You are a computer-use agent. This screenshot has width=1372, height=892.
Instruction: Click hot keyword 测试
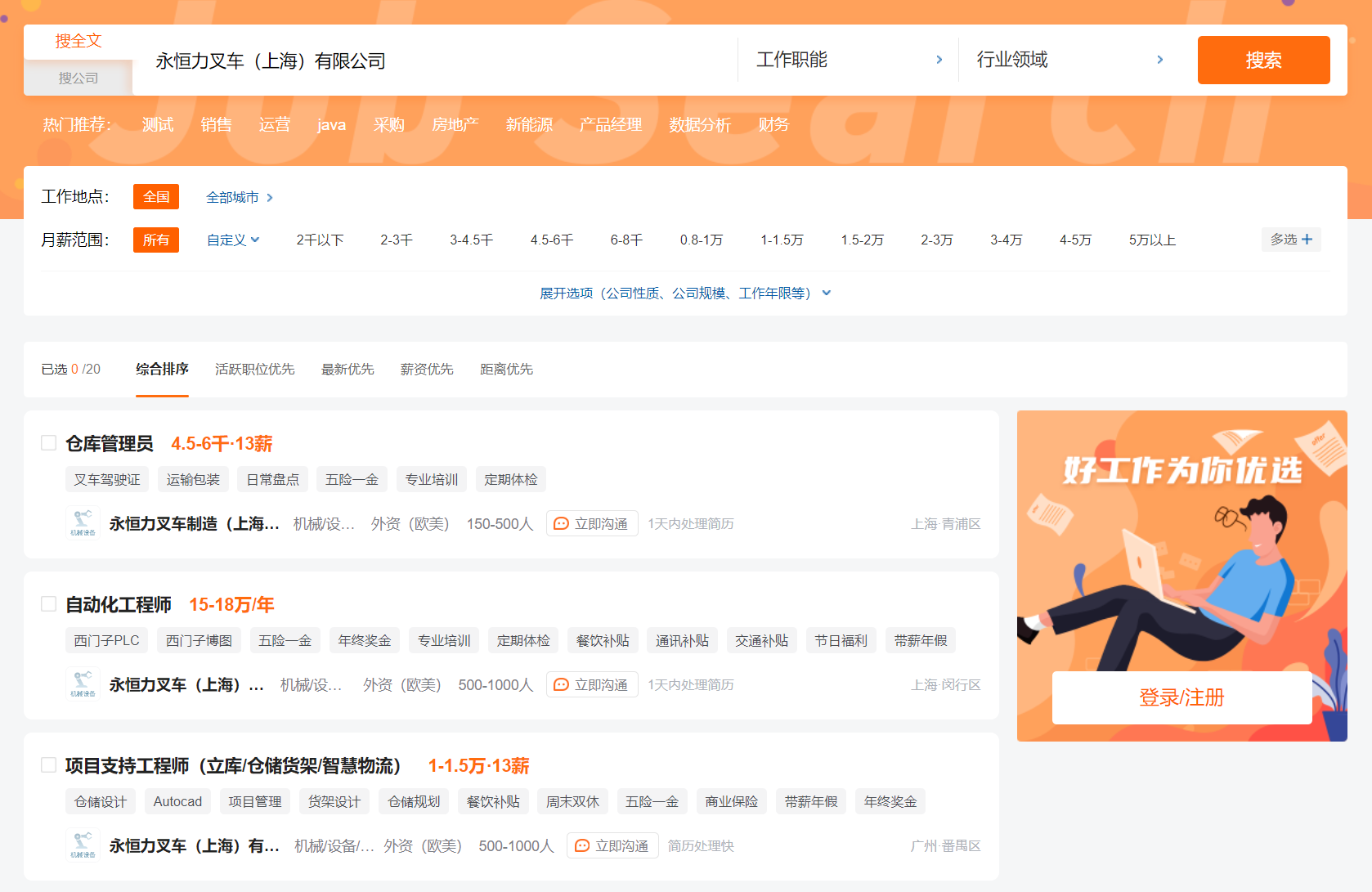pyautogui.click(x=158, y=124)
